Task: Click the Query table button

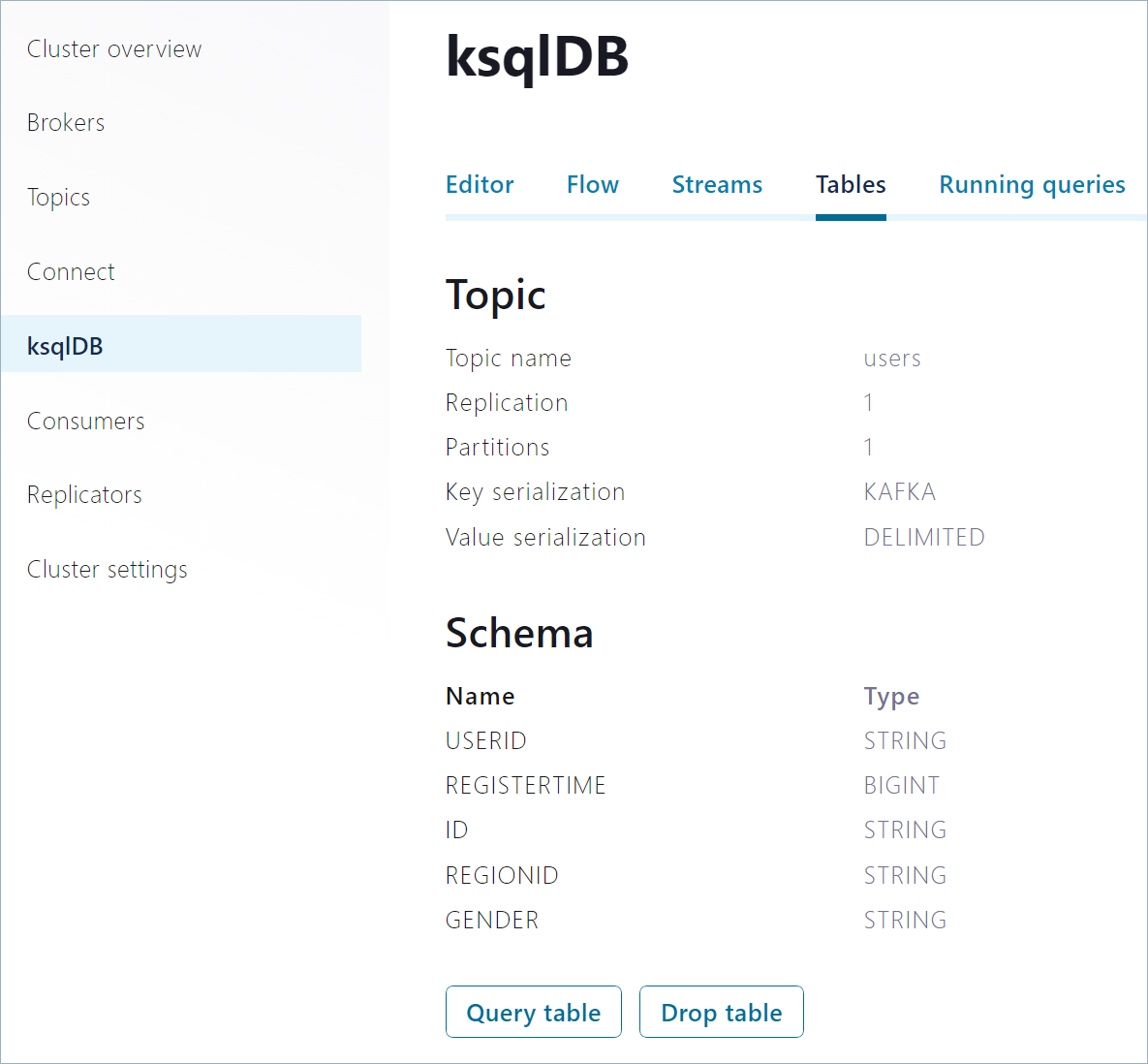Action: 534,1013
